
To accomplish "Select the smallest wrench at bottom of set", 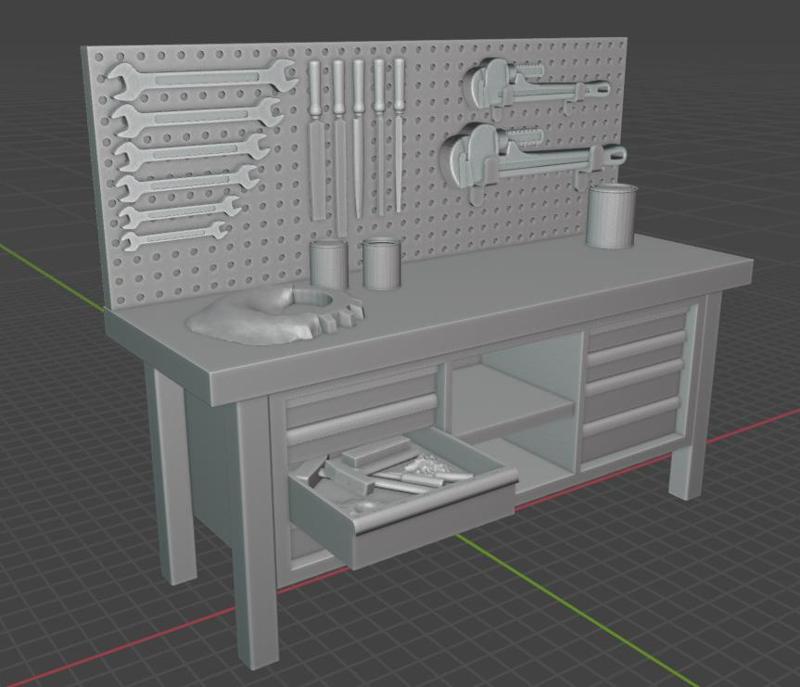I will click(x=173, y=236).
